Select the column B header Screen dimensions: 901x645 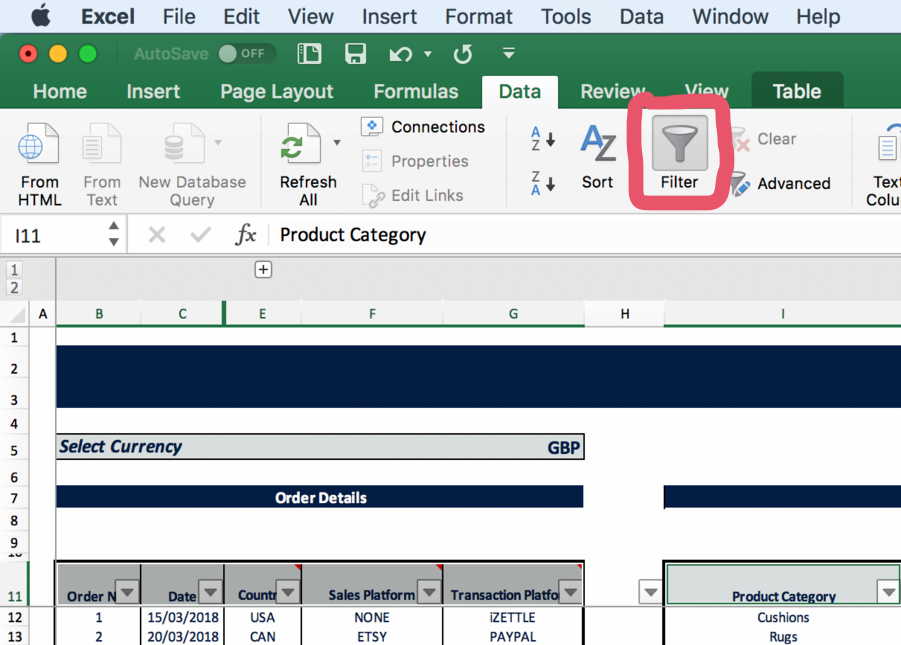(99, 314)
